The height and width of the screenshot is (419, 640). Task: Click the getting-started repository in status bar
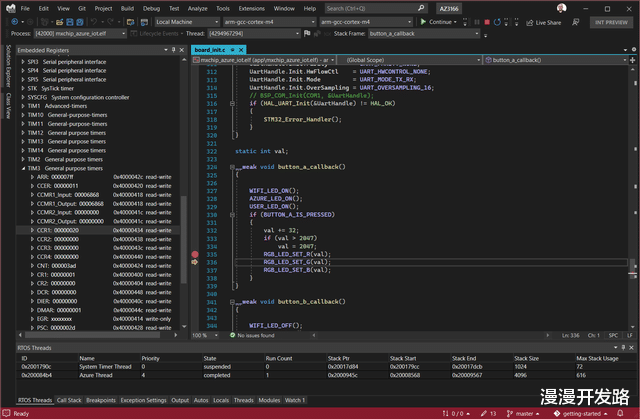click(581, 413)
